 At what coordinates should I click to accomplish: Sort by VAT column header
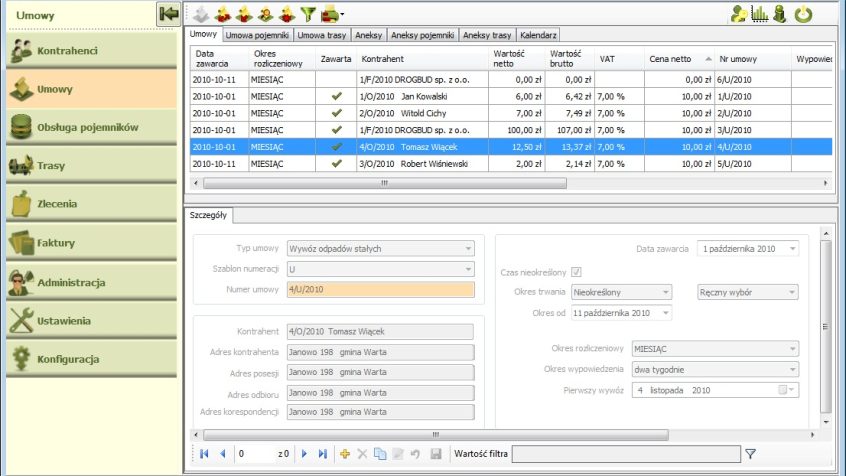[x=619, y=59]
